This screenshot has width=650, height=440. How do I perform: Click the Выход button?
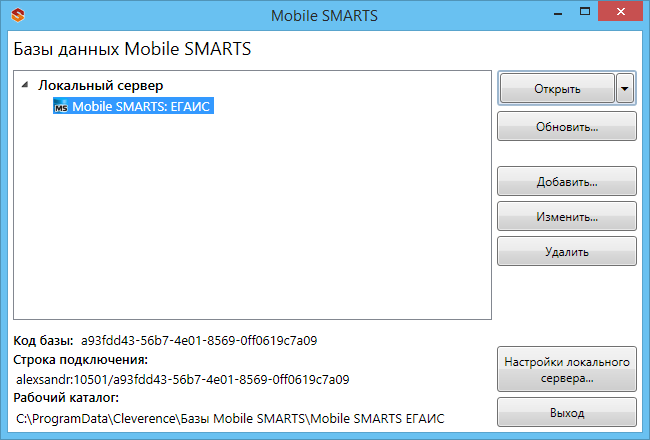(x=567, y=412)
